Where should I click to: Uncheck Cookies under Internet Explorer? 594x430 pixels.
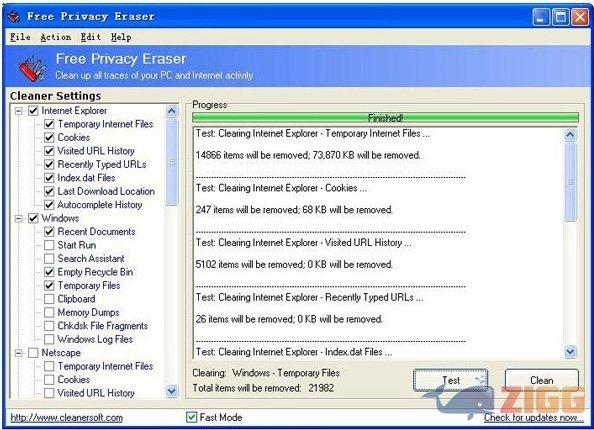(x=49, y=138)
